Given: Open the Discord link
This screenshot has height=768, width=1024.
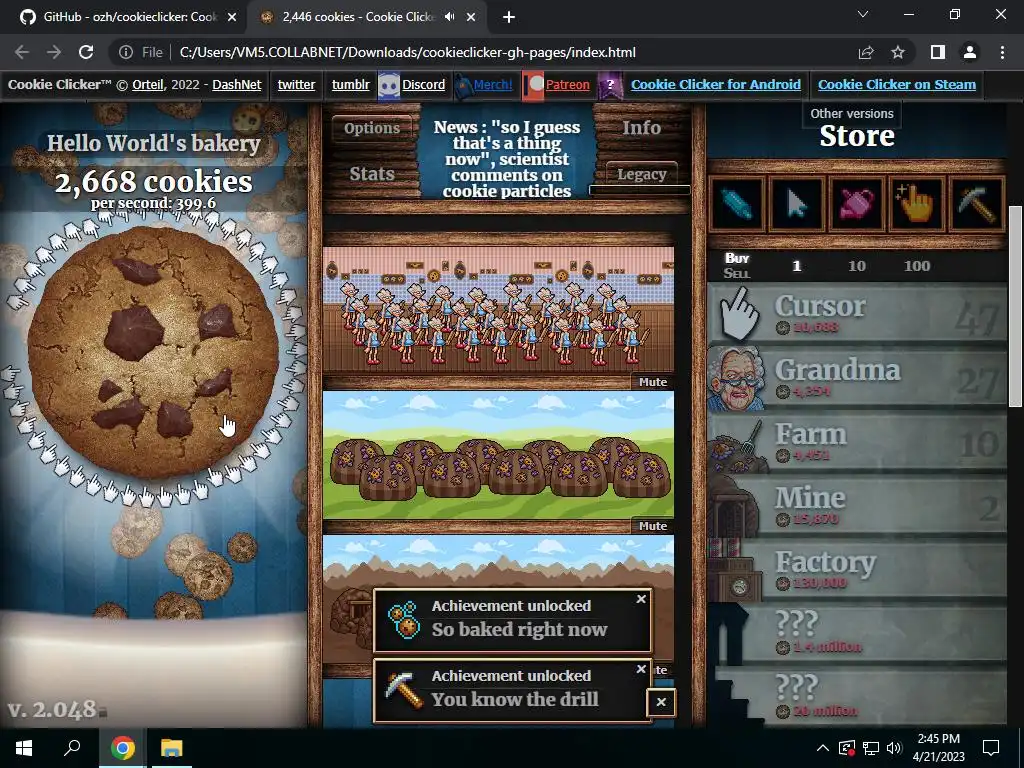Looking at the screenshot, I should (423, 84).
